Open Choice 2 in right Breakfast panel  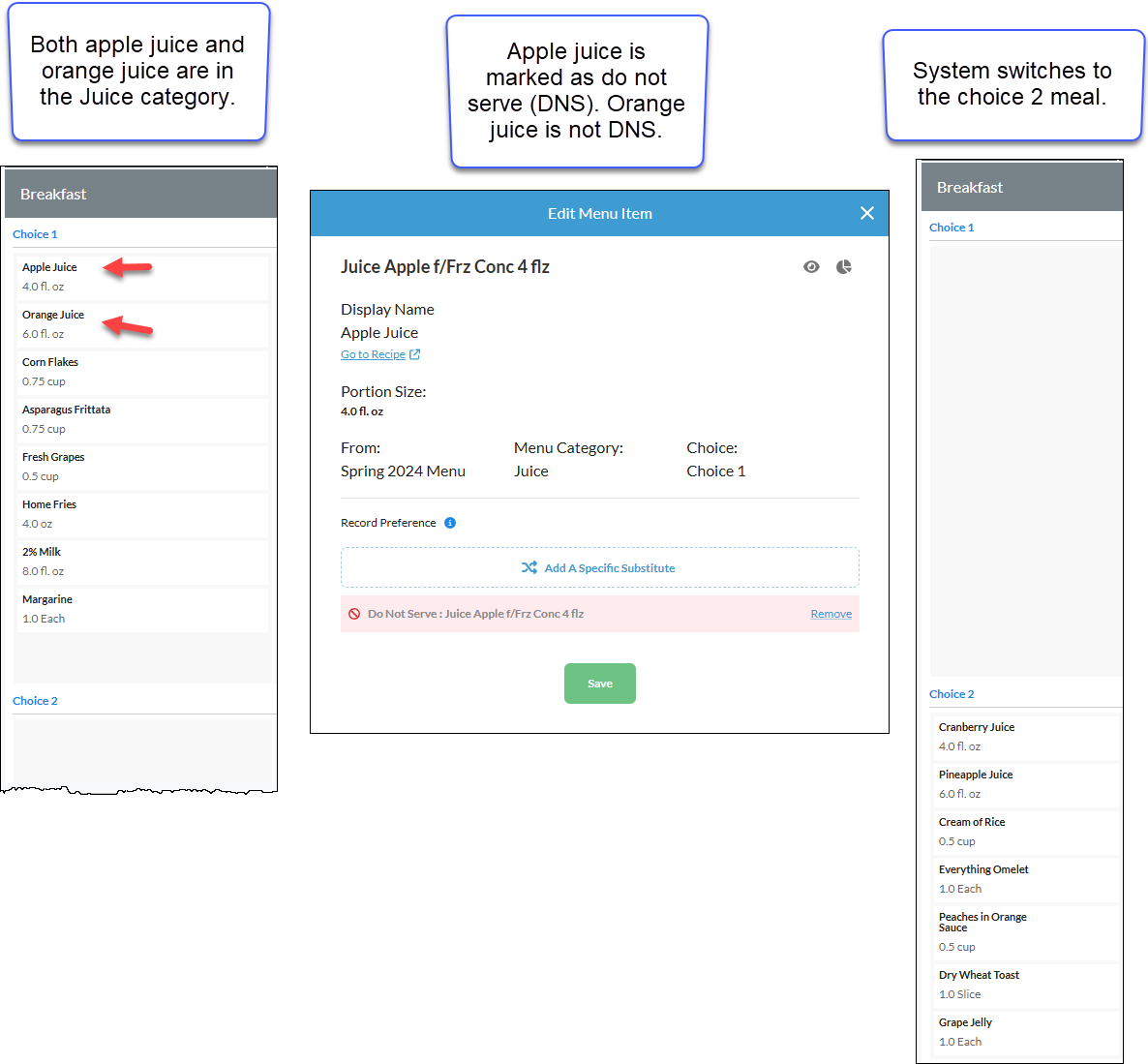pos(952,694)
